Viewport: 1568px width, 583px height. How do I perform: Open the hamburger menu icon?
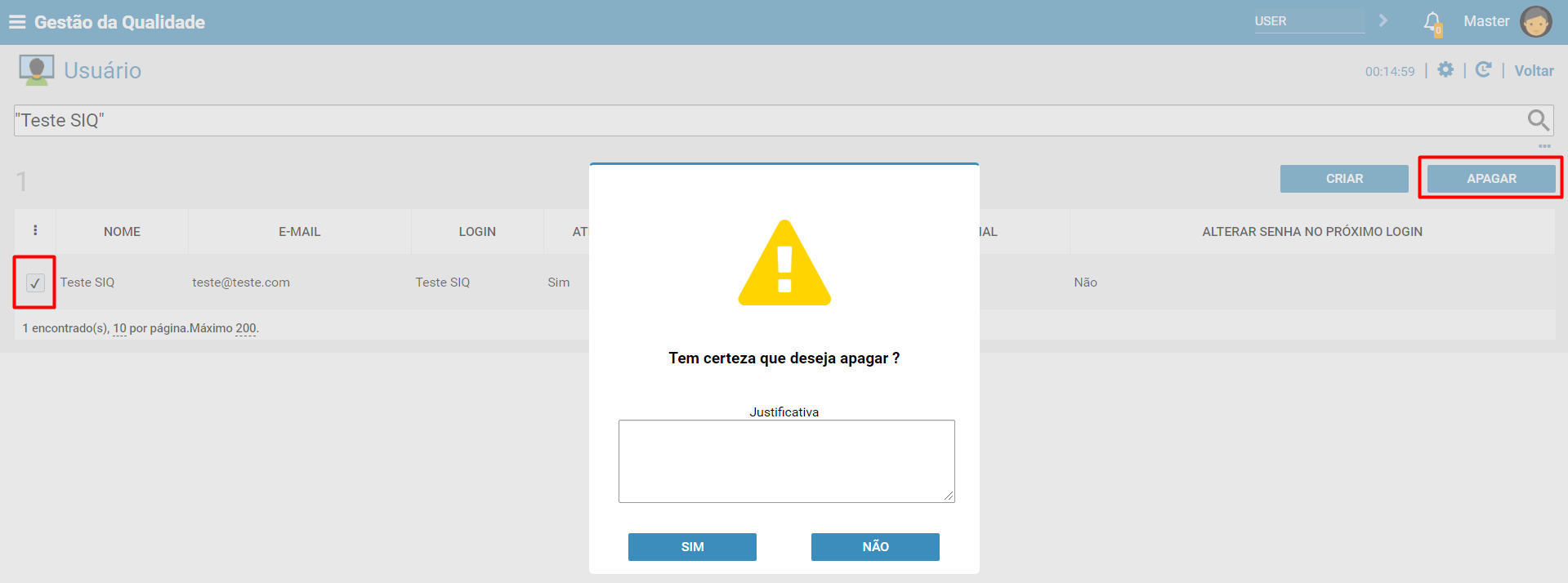pyautogui.click(x=17, y=22)
